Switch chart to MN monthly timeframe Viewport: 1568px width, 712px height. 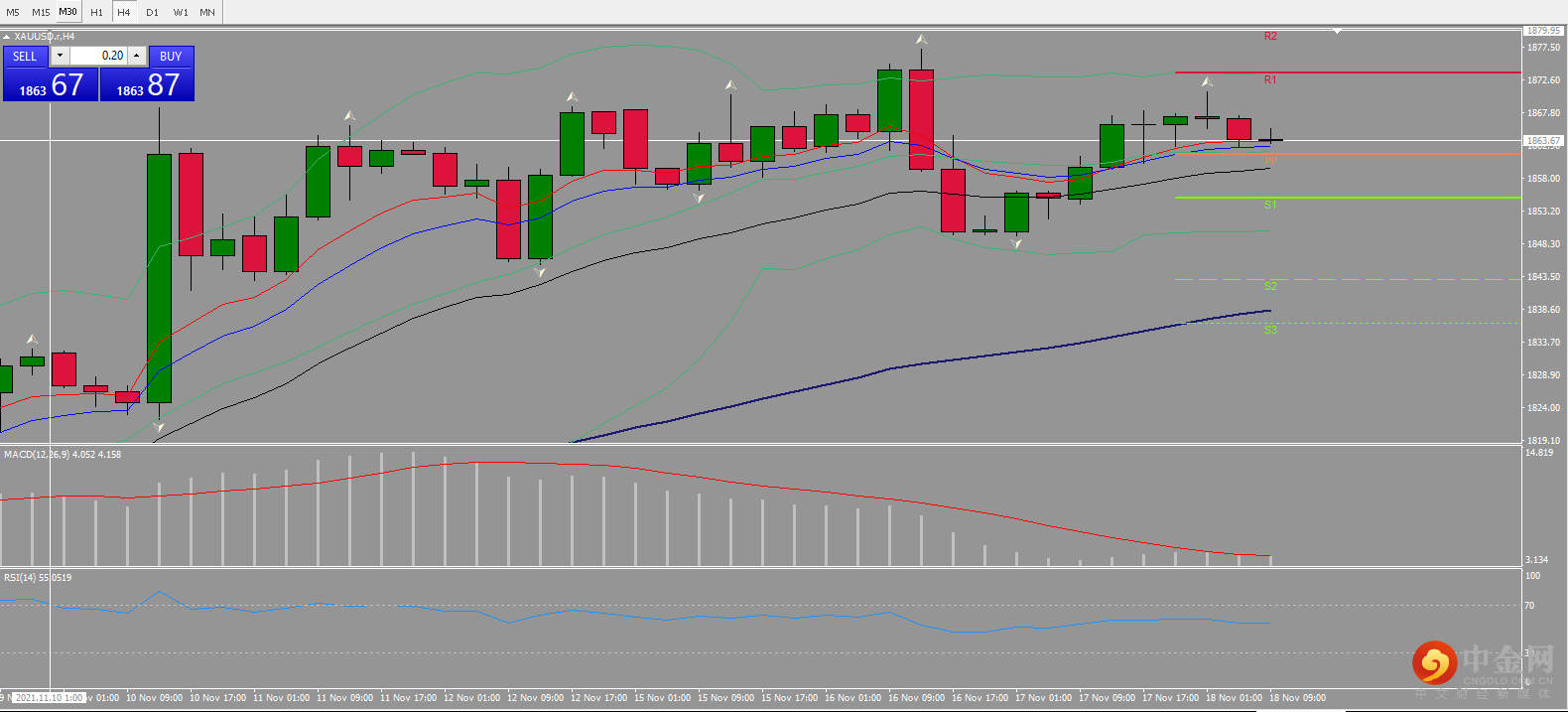tap(207, 12)
